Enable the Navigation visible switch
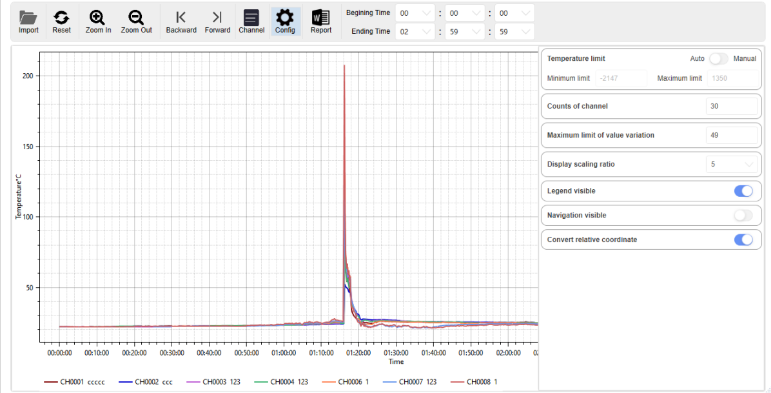This screenshot has width=771, height=393. point(743,215)
